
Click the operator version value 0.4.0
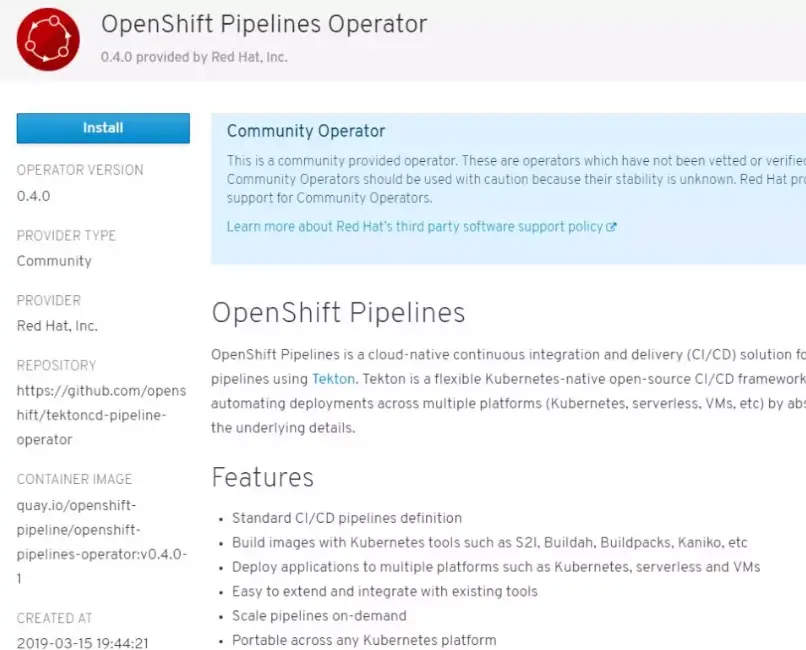tap(33, 196)
